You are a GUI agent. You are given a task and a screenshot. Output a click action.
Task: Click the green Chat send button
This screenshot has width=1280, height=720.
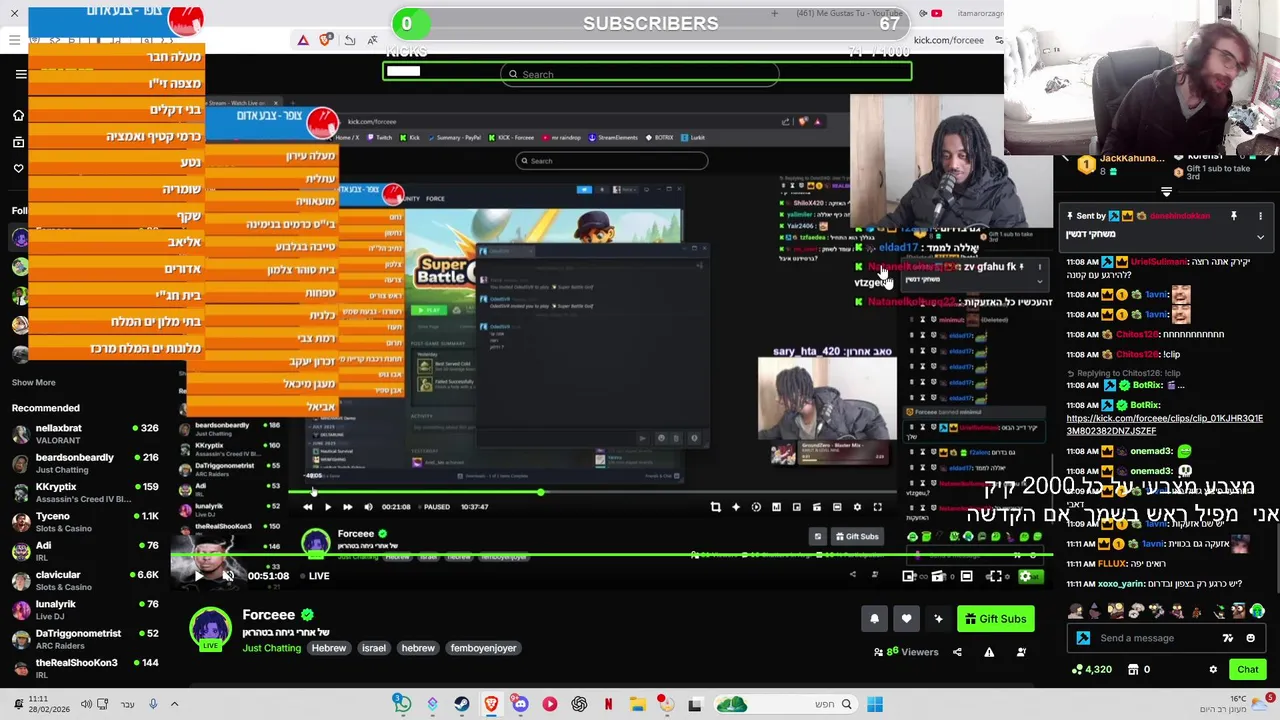tap(1248, 670)
